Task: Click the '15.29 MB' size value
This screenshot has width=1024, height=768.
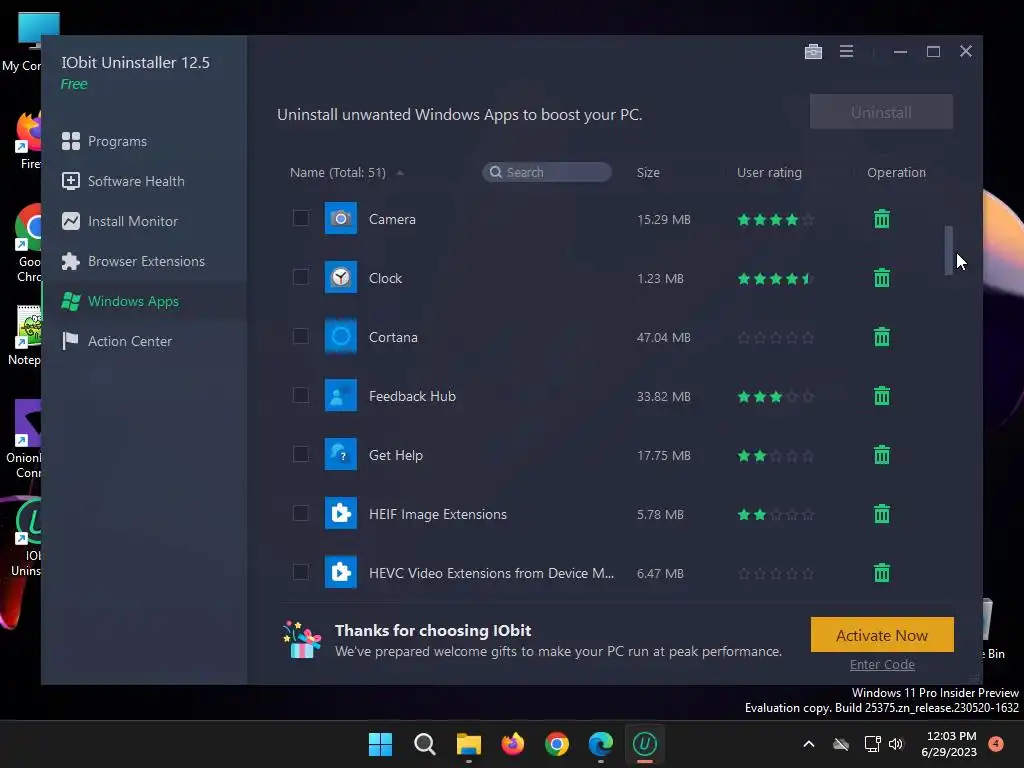Action: [664, 219]
